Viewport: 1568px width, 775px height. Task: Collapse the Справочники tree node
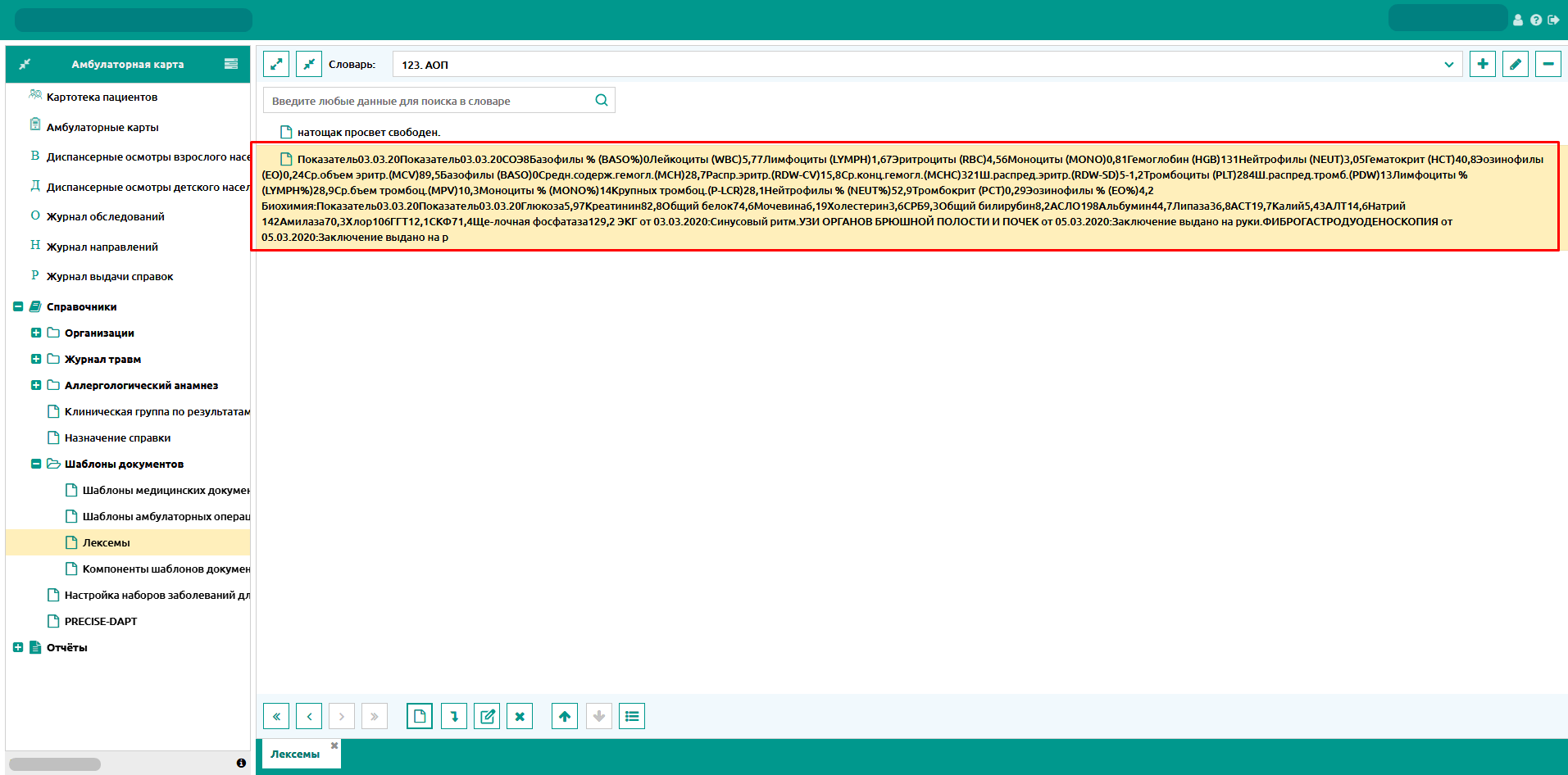pos(18,306)
